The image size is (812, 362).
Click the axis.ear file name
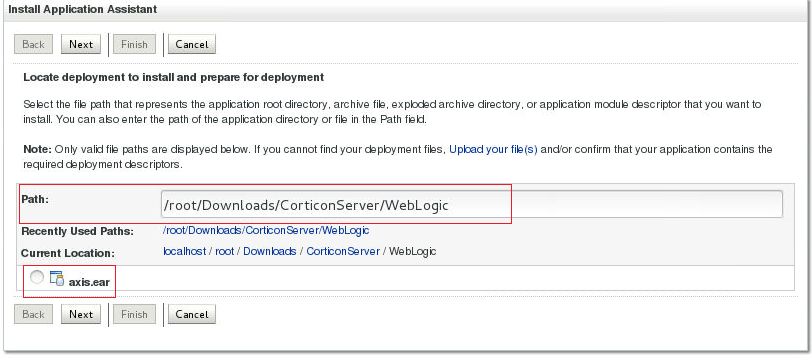click(89, 282)
